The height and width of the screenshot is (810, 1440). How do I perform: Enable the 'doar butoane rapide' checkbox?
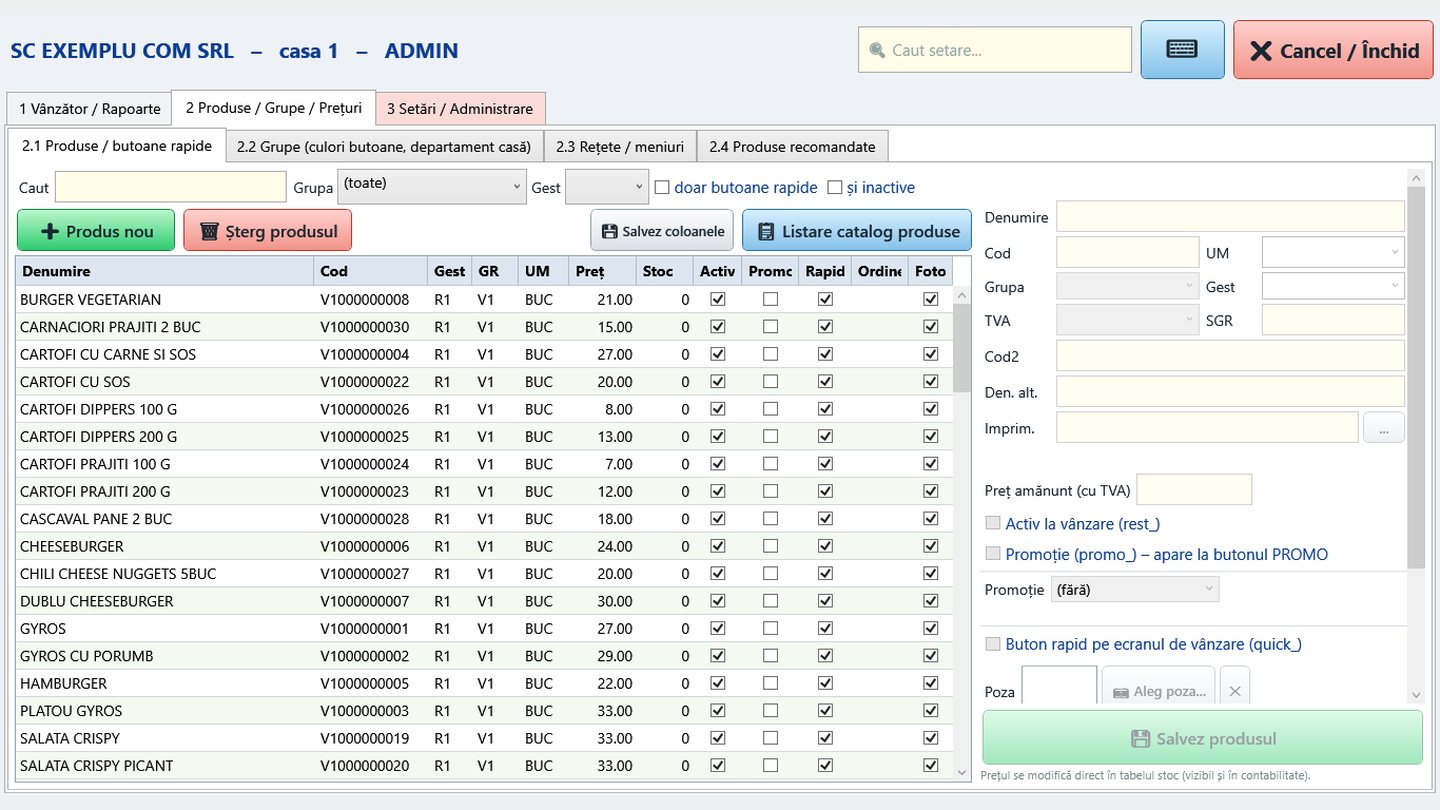661,187
